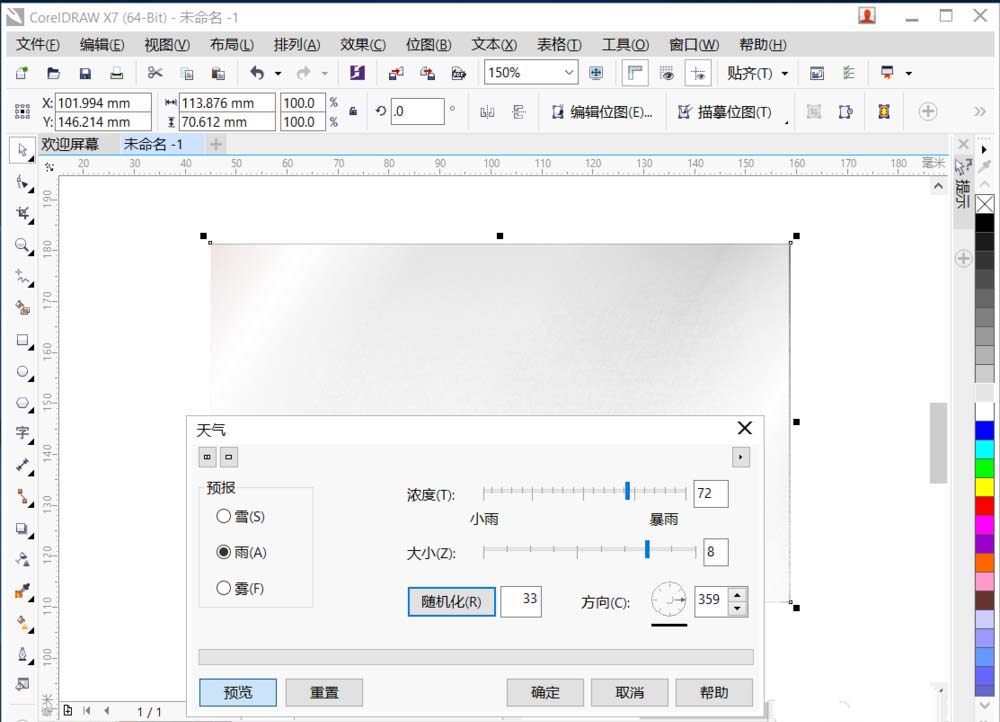Select the 雨 radio button

[x=224, y=553]
